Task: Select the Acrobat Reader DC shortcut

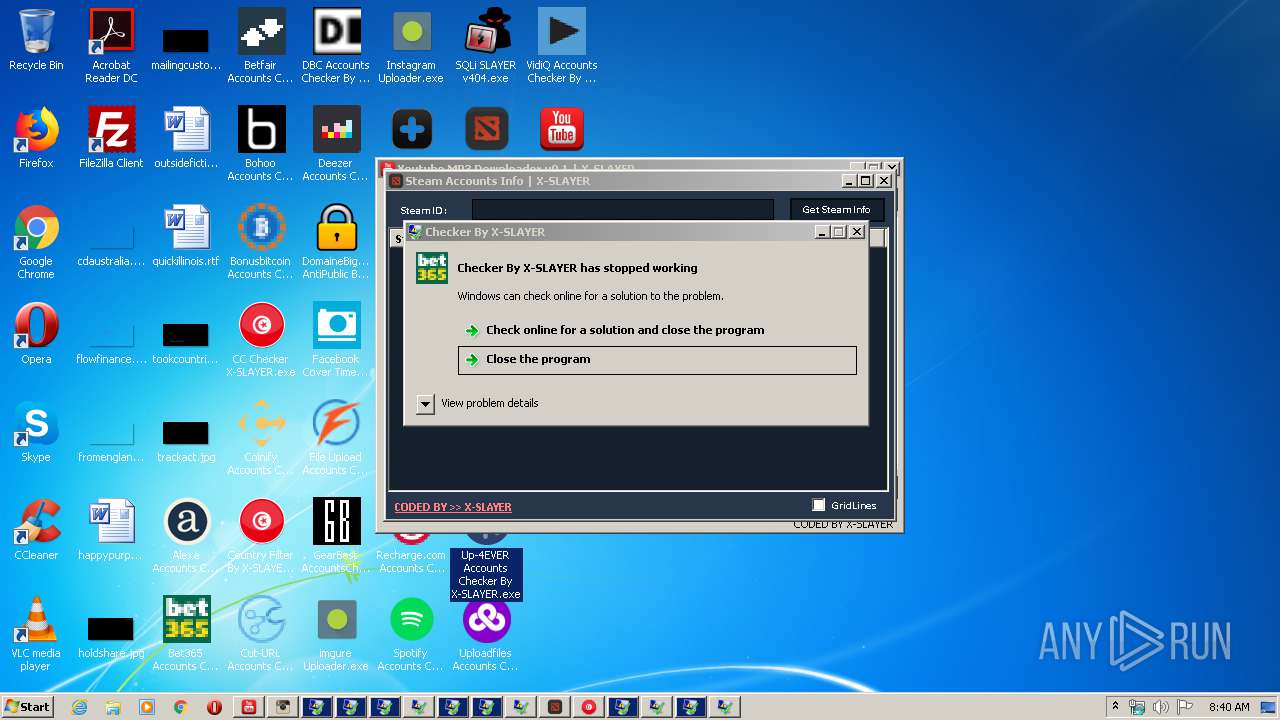Action: pos(111,46)
